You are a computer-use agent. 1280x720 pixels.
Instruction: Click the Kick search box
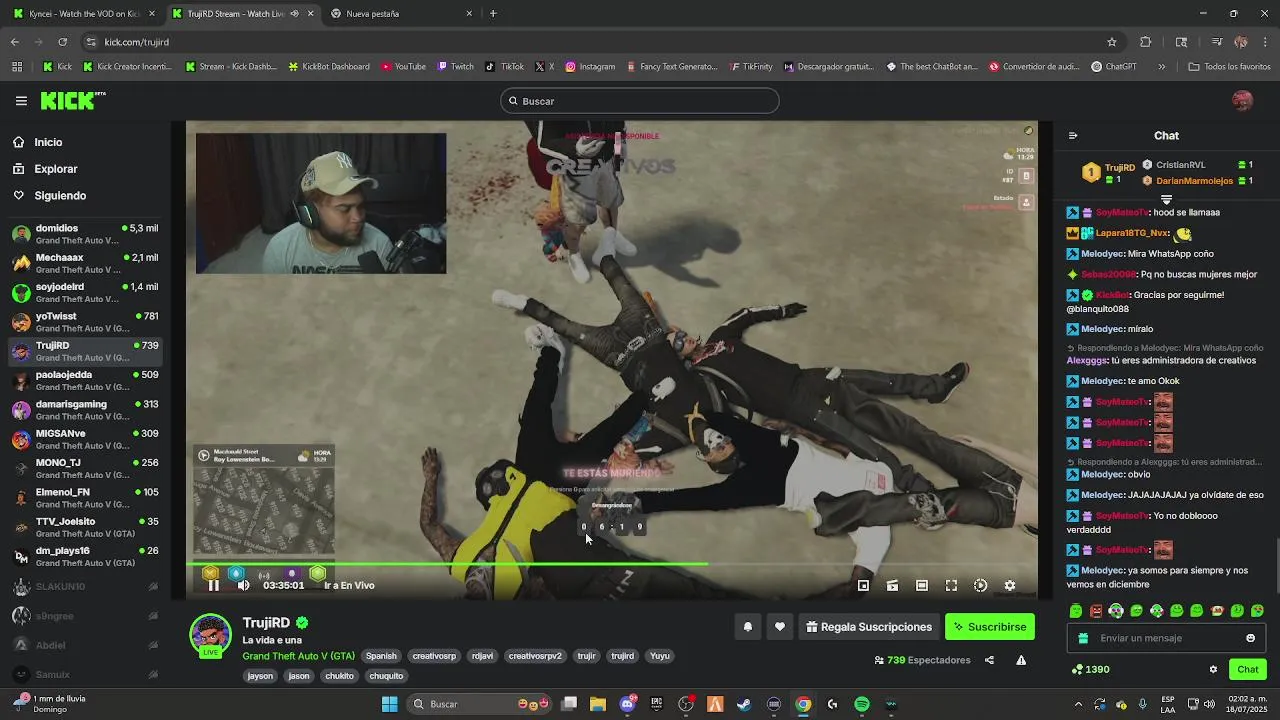[640, 101]
